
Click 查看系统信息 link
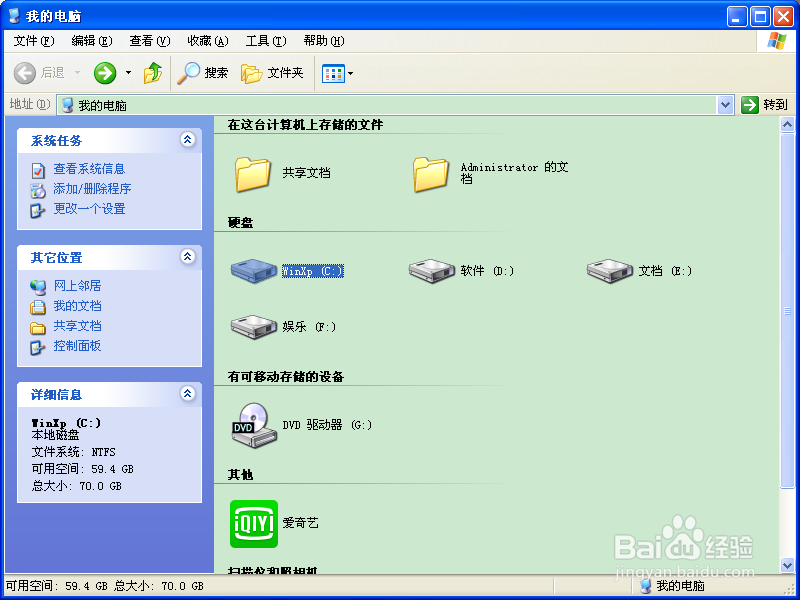[x=89, y=169]
